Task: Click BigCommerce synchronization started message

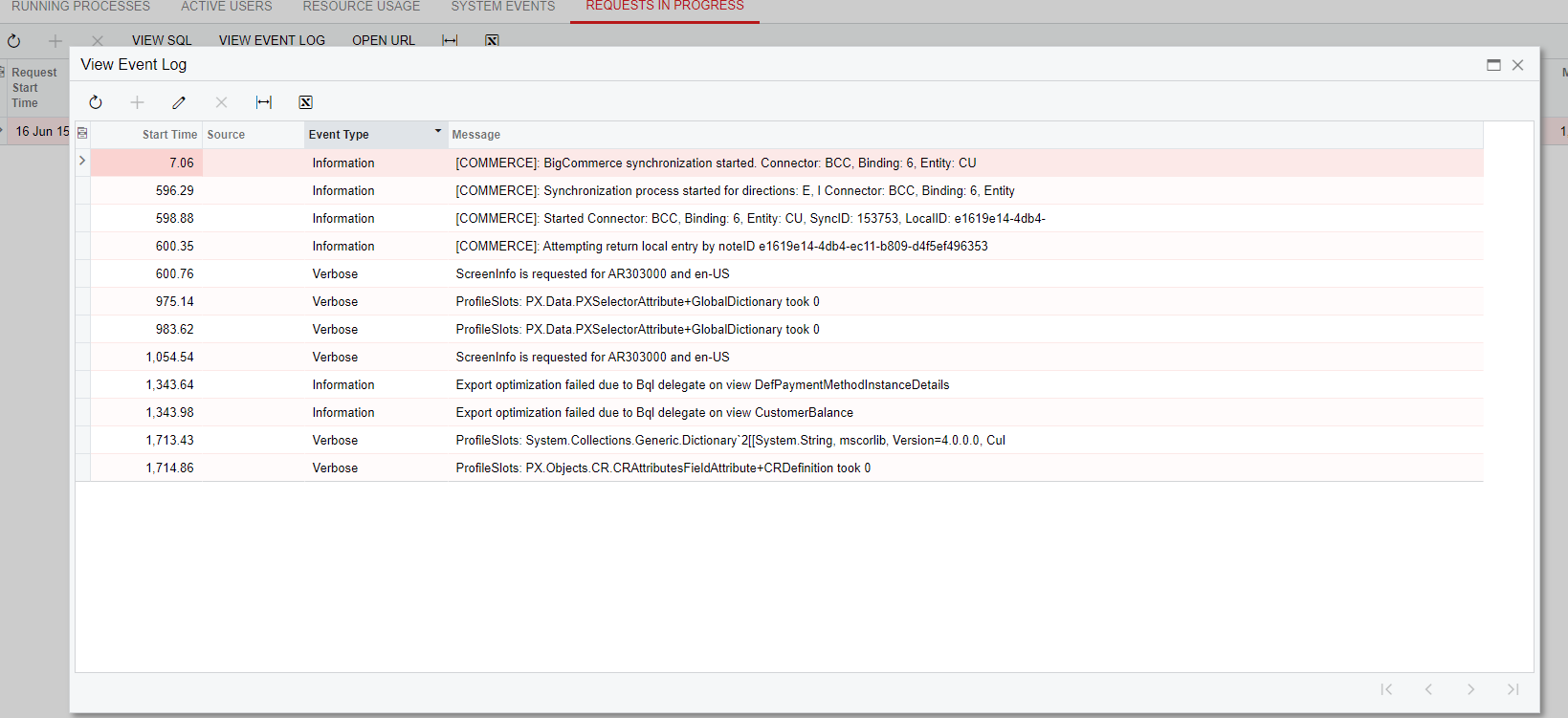Action: [x=716, y=163]
